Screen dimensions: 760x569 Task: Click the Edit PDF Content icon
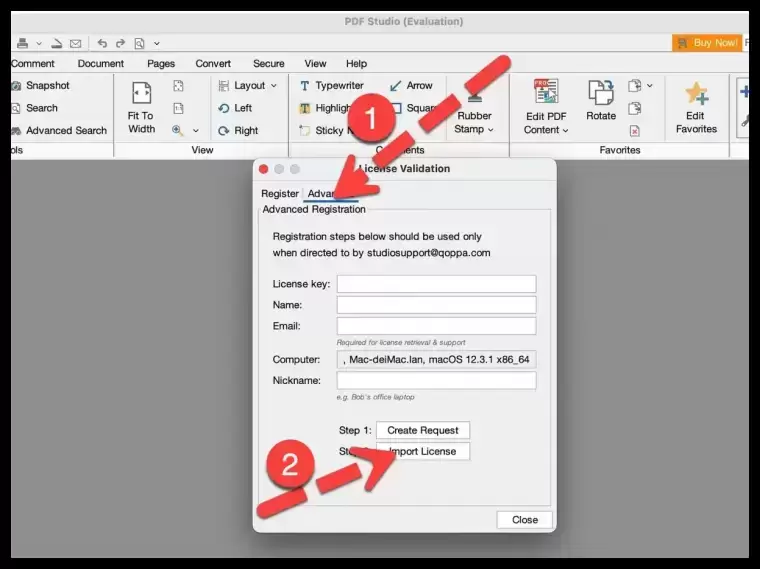[x=546, y=91]
